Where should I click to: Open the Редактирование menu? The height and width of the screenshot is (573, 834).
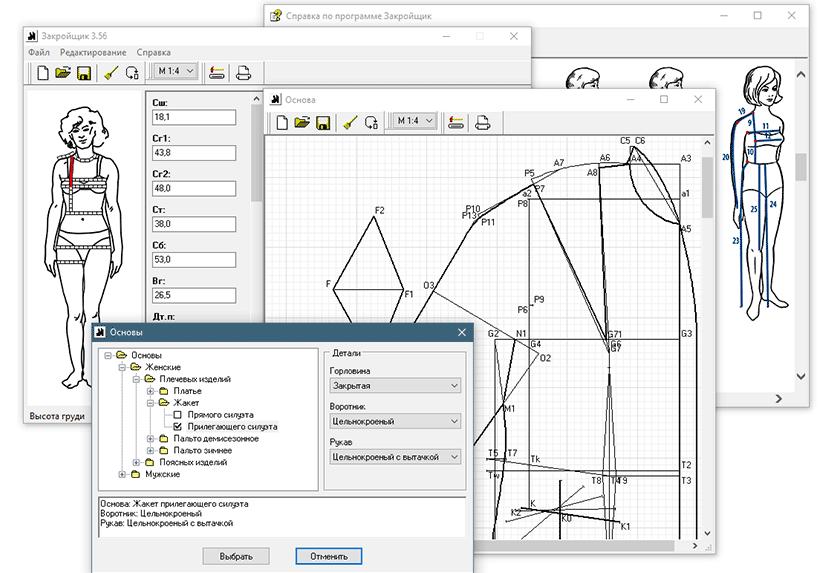point(93,52)
